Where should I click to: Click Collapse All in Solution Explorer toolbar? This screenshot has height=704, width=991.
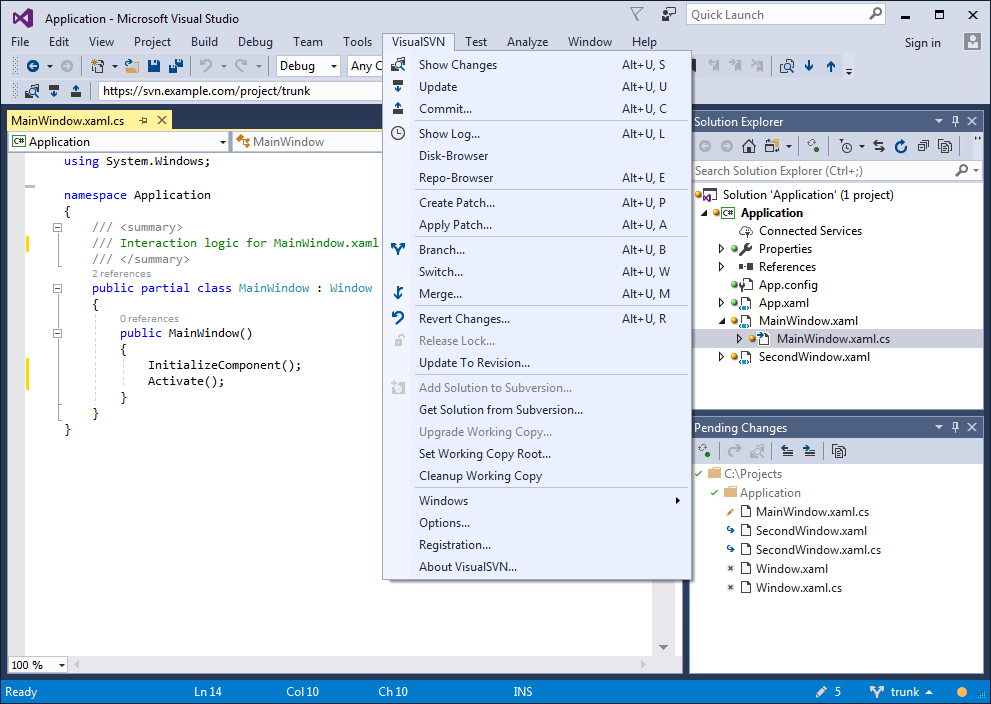921,146
